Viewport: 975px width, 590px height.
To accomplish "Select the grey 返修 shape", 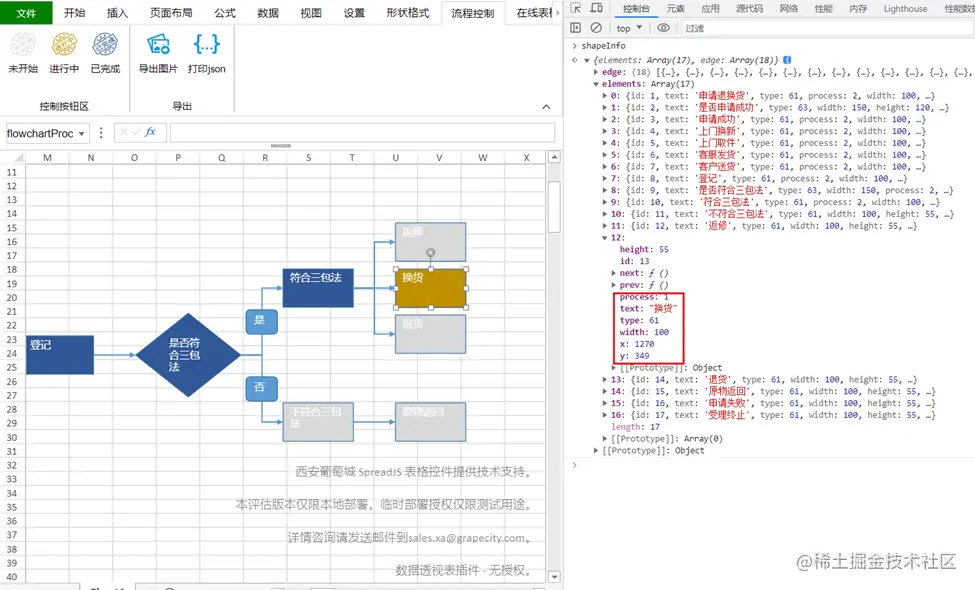I will (430, 242).
